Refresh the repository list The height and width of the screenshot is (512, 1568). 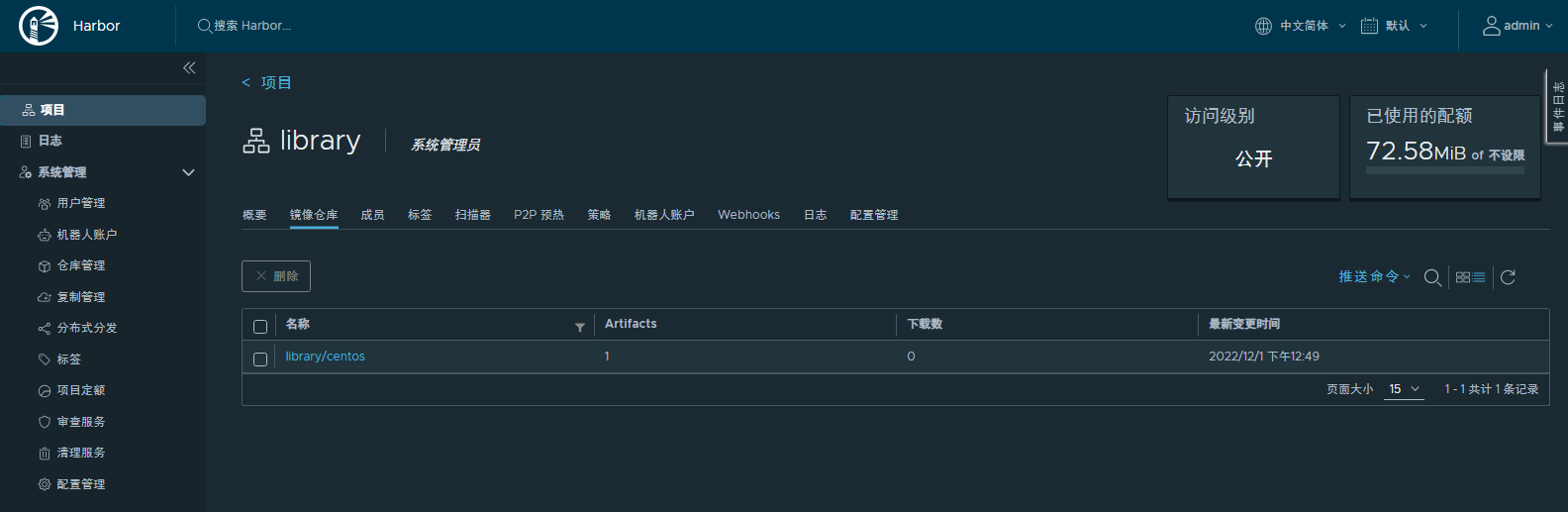point(1508,277)
